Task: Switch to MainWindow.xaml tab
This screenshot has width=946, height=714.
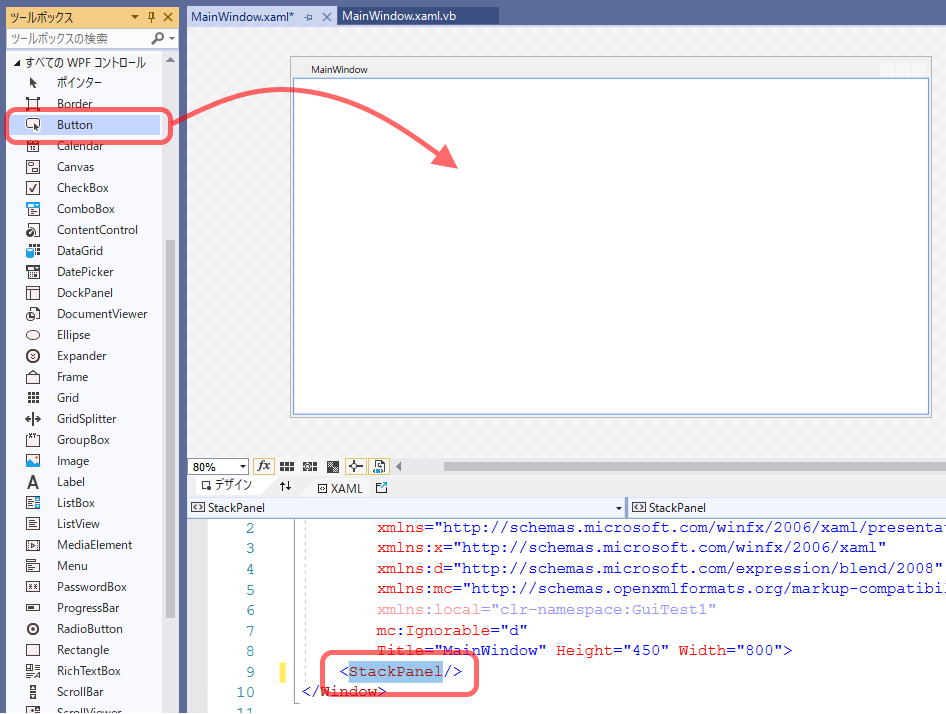Action: pos(242,17)
